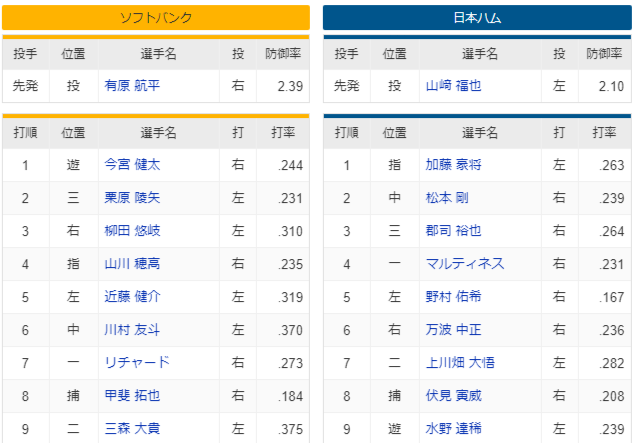Open 万波 中正 player link
Screen dimensions: 640x443
coord(453,330)
